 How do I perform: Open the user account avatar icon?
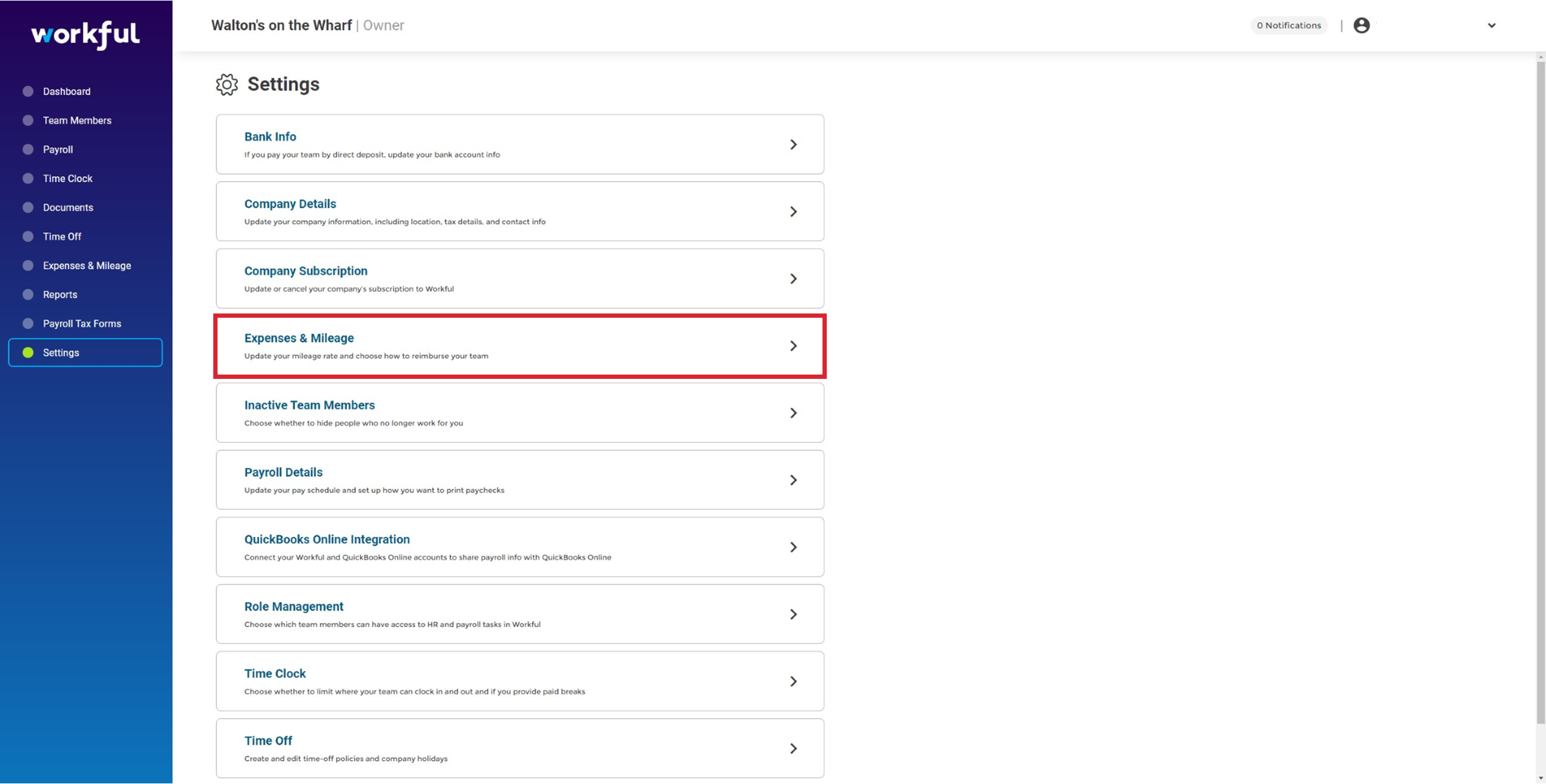(1361, 25)
